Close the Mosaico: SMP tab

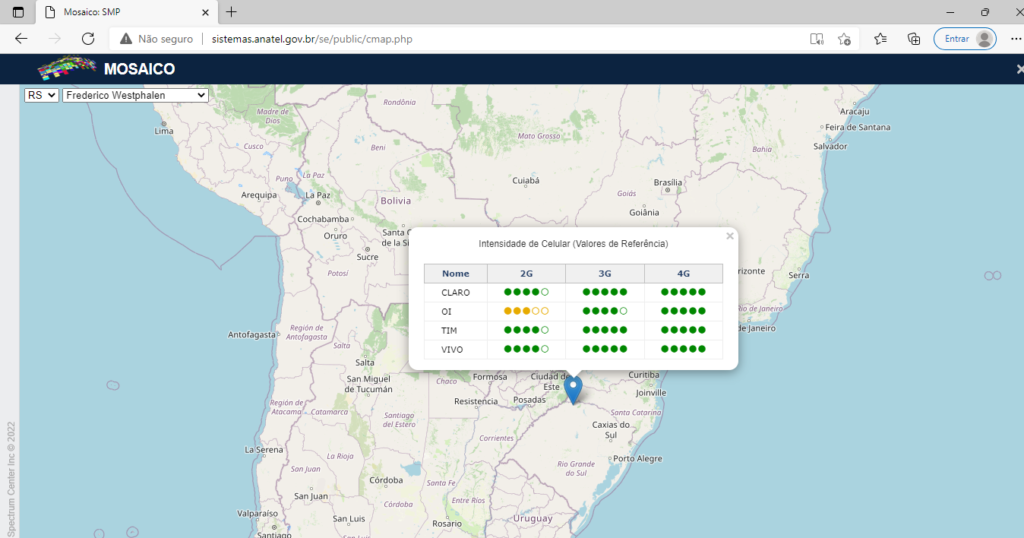click(205, 12)
